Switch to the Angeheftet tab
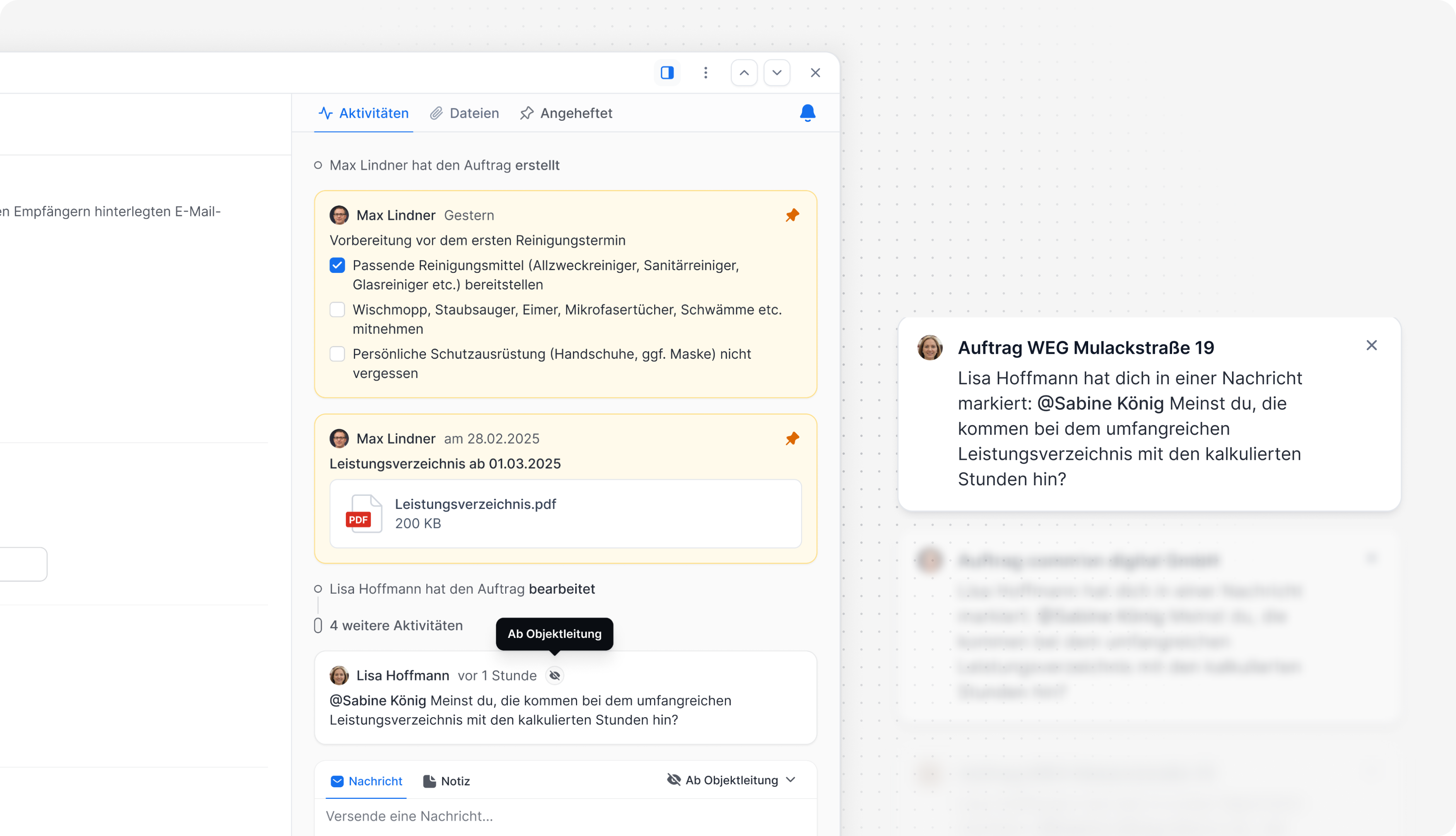The image size is (1456, 836). [x=566, y=113]
